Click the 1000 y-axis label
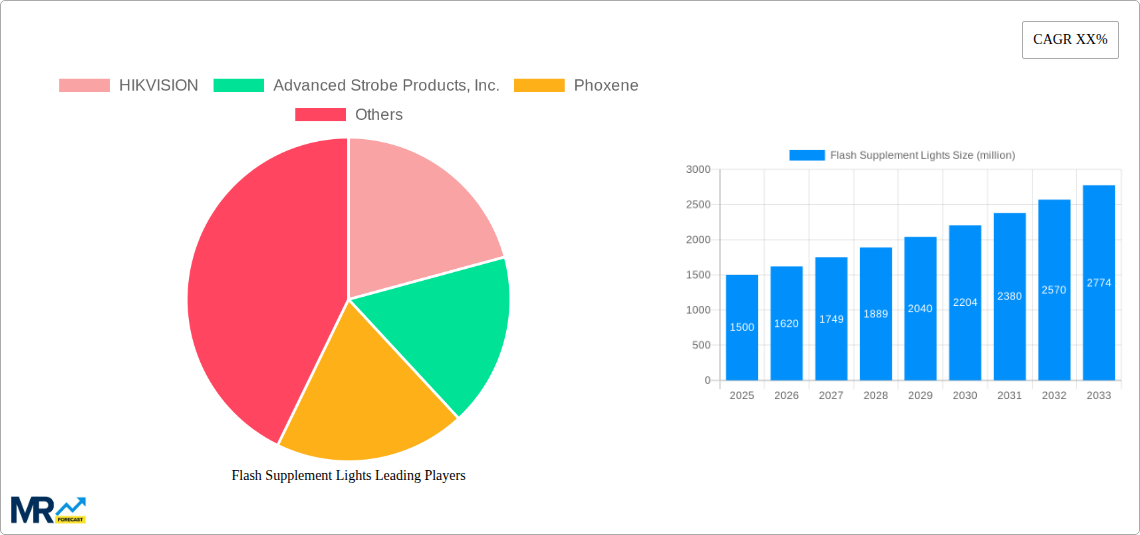1140x535 pixels. [x=698, y=310]
